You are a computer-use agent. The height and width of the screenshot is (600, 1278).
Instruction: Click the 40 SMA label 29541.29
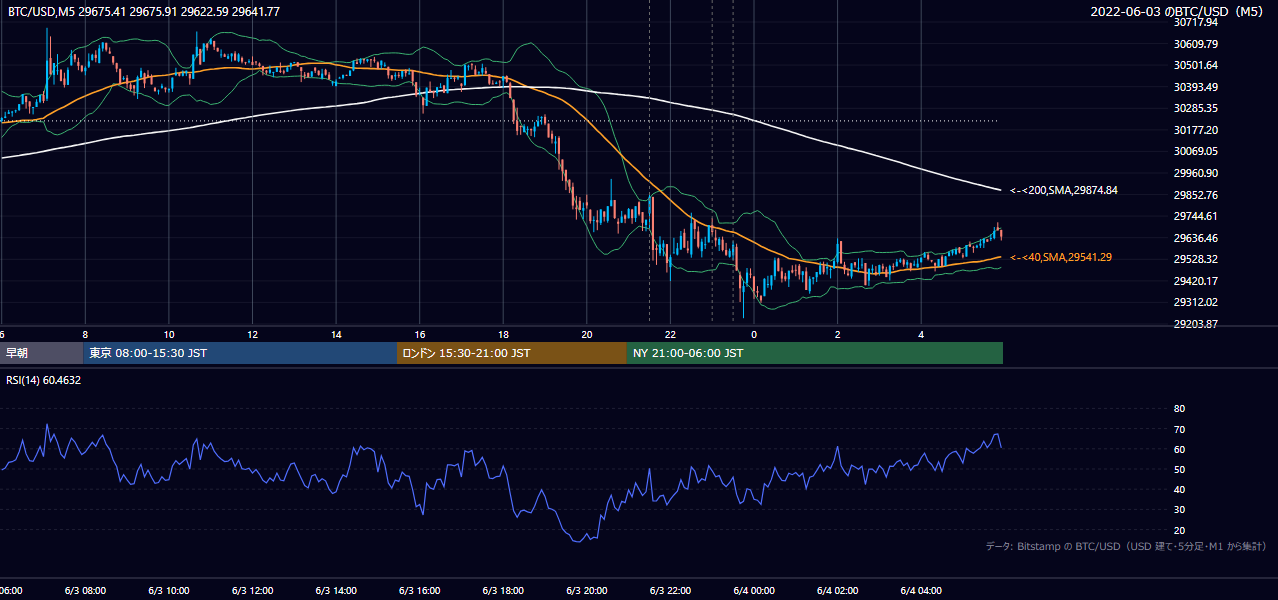click(1061, 257)
